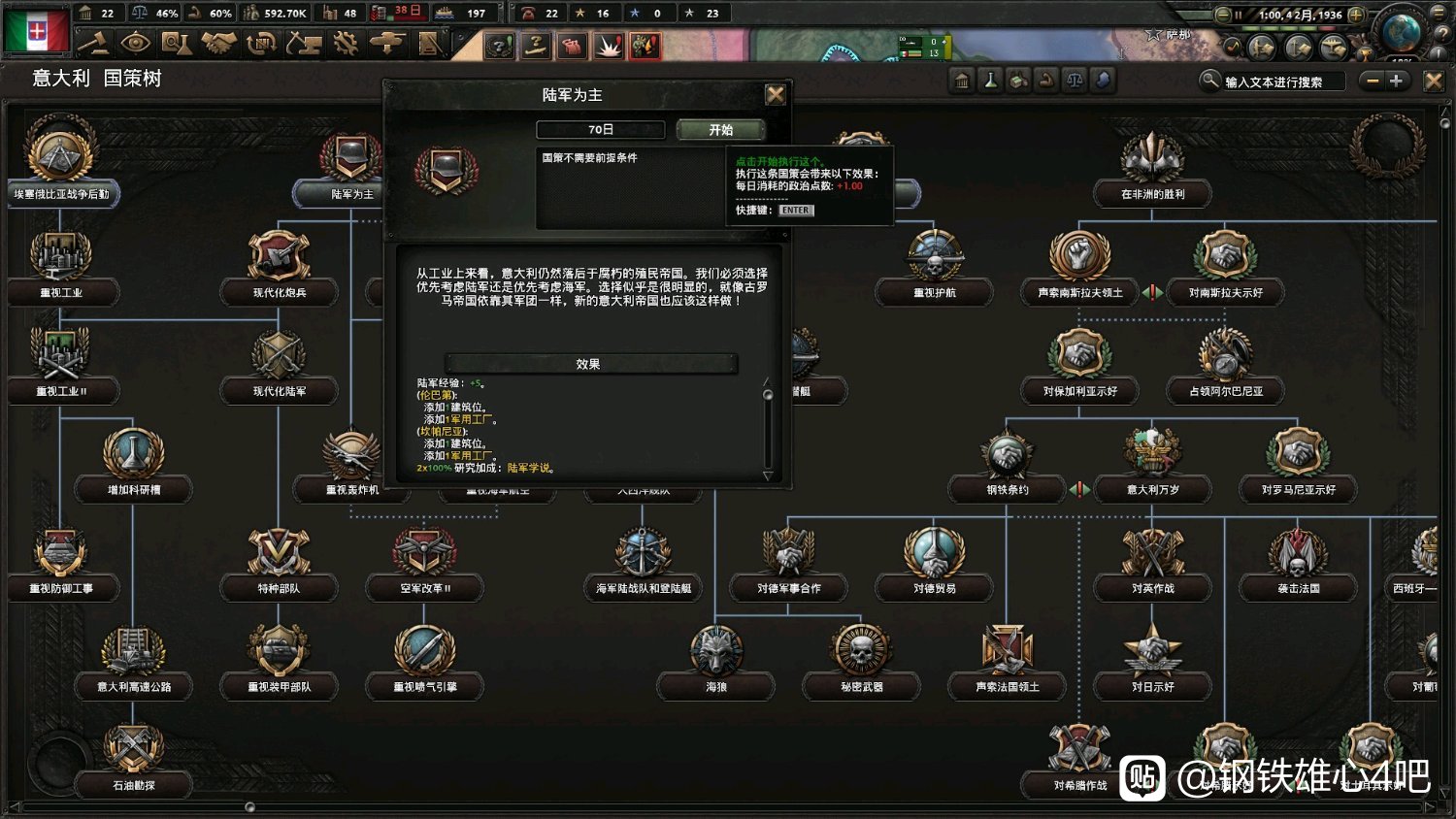Click the effects list scrollbar handle
This screenshot has height=819, width=1456.
(x=768, y=395)
